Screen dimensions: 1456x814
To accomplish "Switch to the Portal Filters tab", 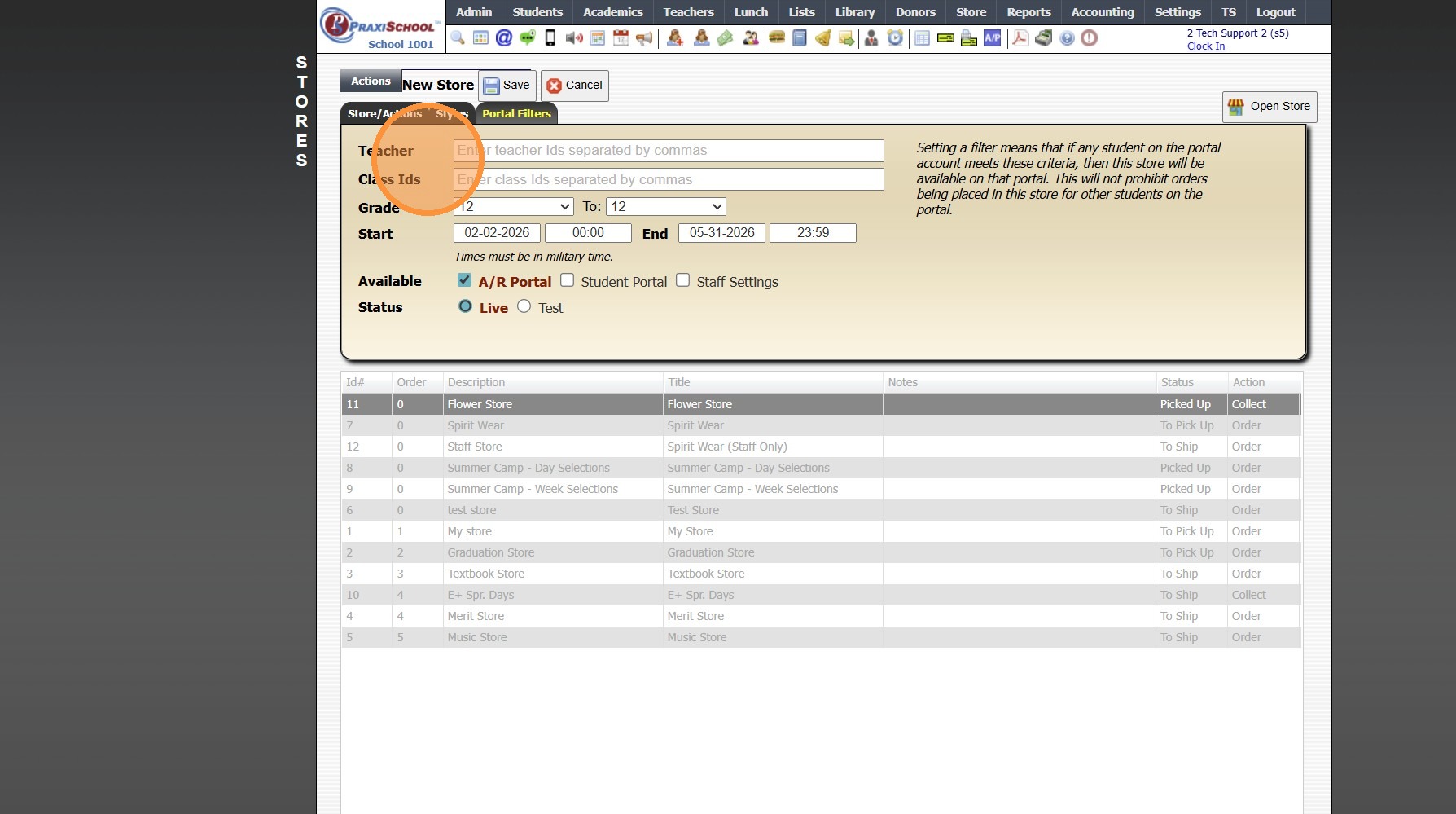I will point(516,114).
